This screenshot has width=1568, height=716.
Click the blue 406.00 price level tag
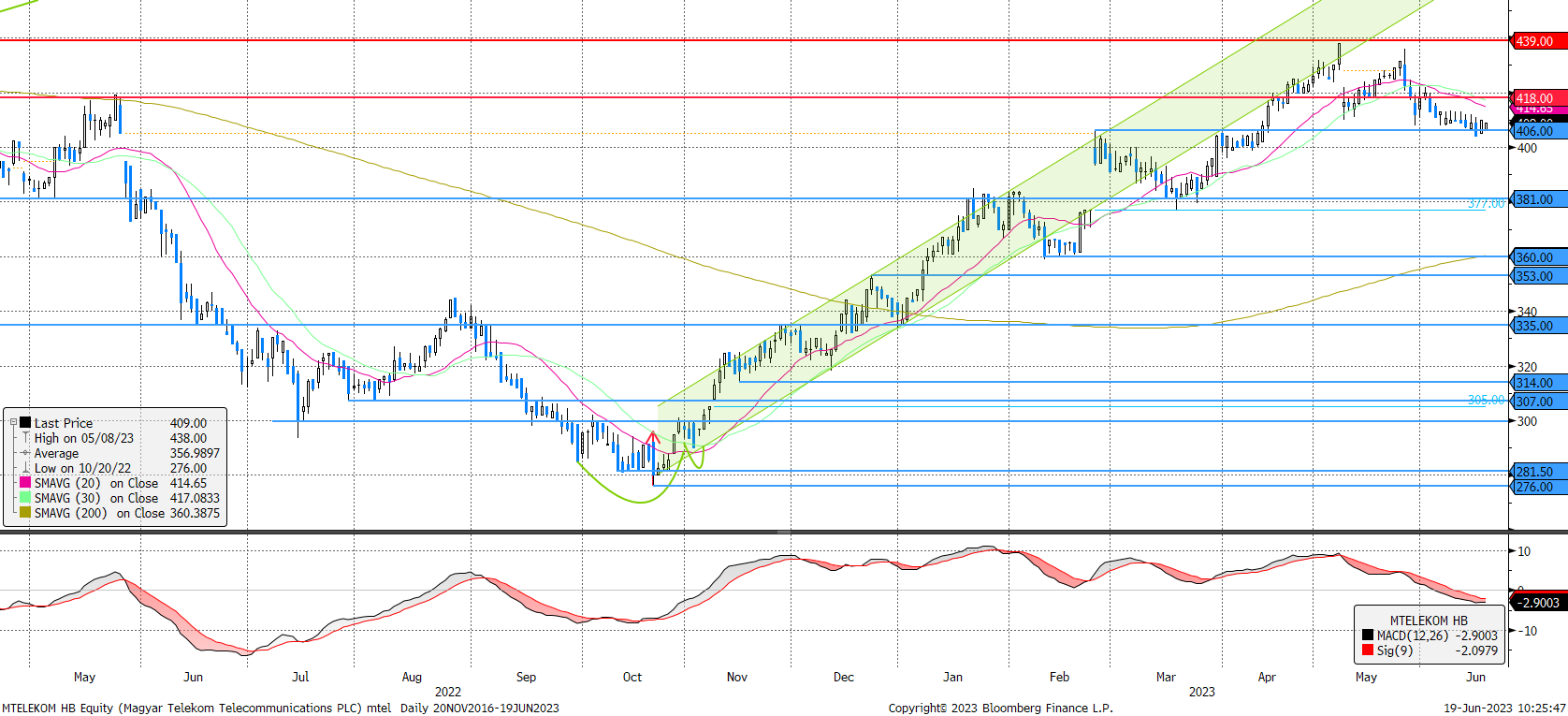(x=1539, y=132)
